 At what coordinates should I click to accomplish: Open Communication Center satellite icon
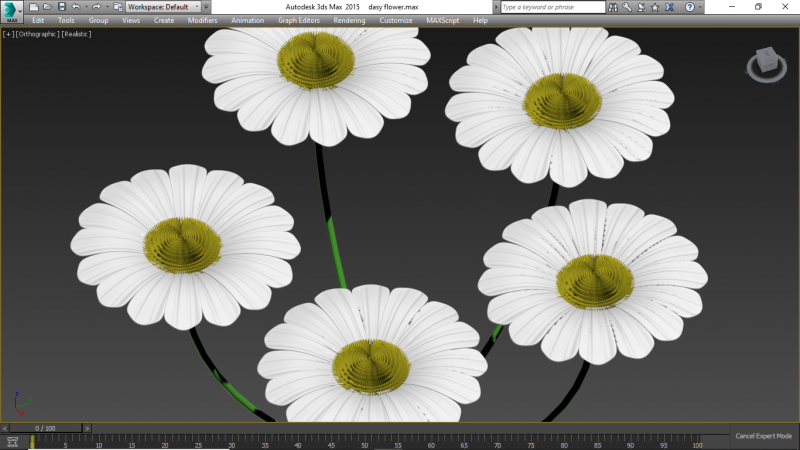[x=641, y=7]
